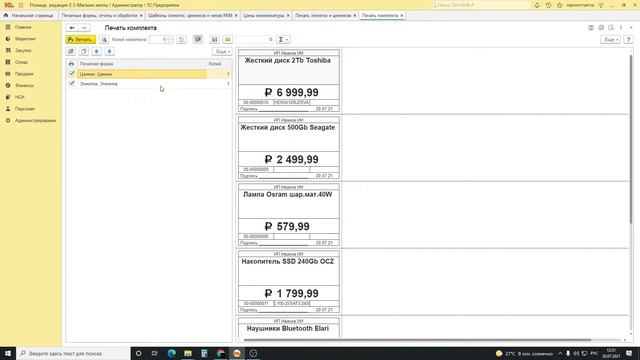Image resolution: width=640 pixels, height=360 pixels.
Task: Open the 1C main menu hamburger icon
Action: [x=21, y=5]
